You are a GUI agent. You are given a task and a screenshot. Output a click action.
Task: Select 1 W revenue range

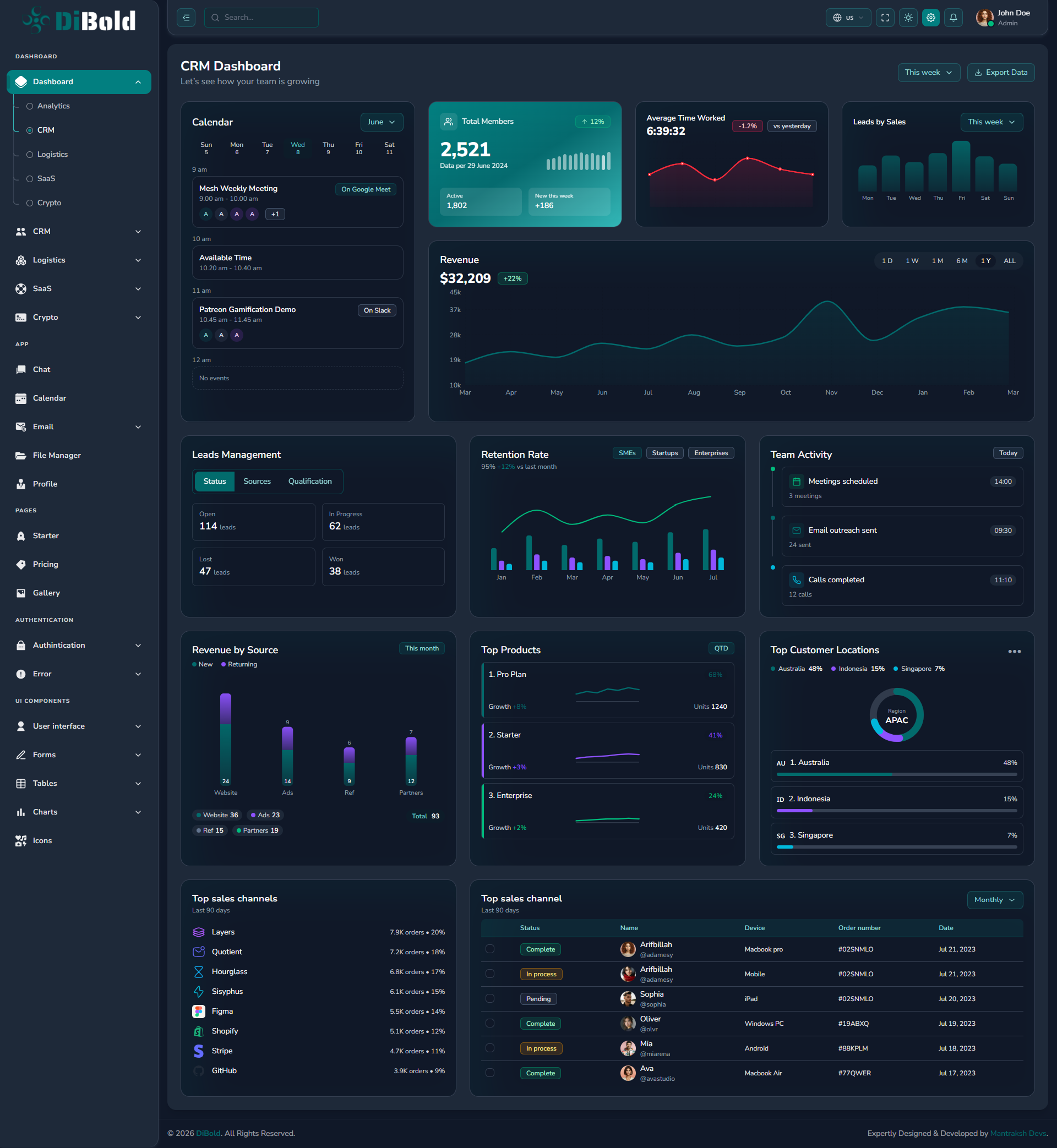pos(912,261)
